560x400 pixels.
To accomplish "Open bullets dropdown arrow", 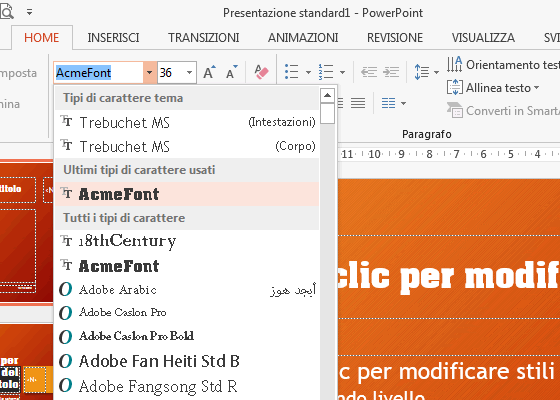I will point(308,72).
